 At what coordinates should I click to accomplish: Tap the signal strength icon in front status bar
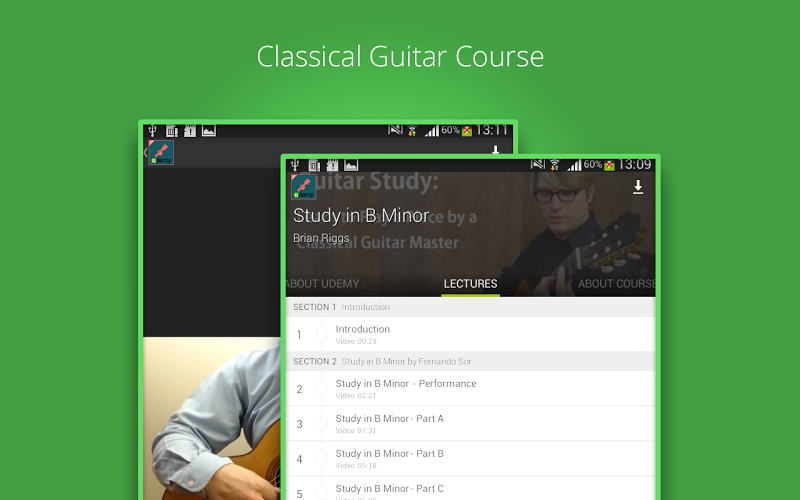(574, 165)
